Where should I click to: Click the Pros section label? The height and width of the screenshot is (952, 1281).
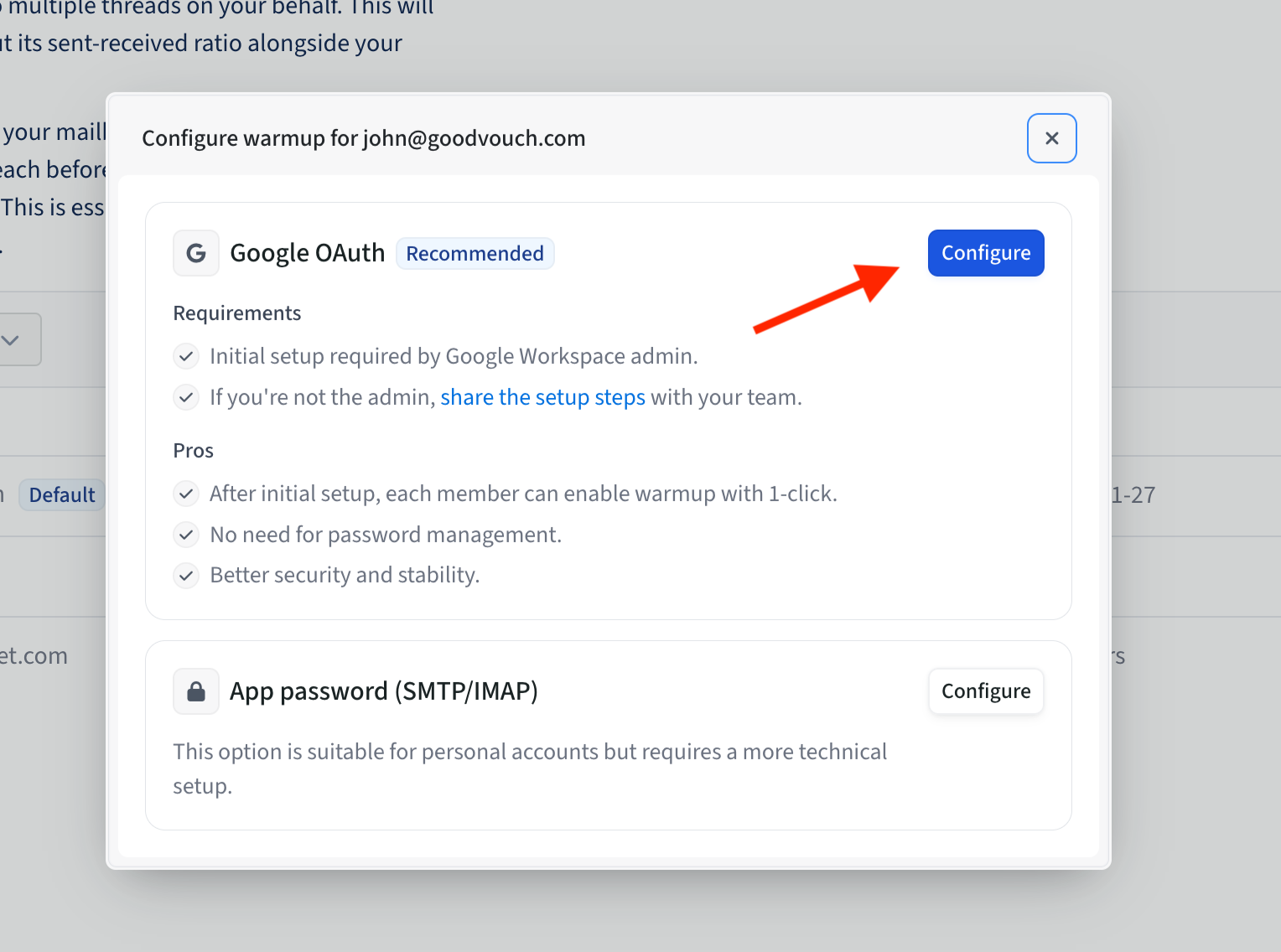pyautogui.click(x=193, y=451)
